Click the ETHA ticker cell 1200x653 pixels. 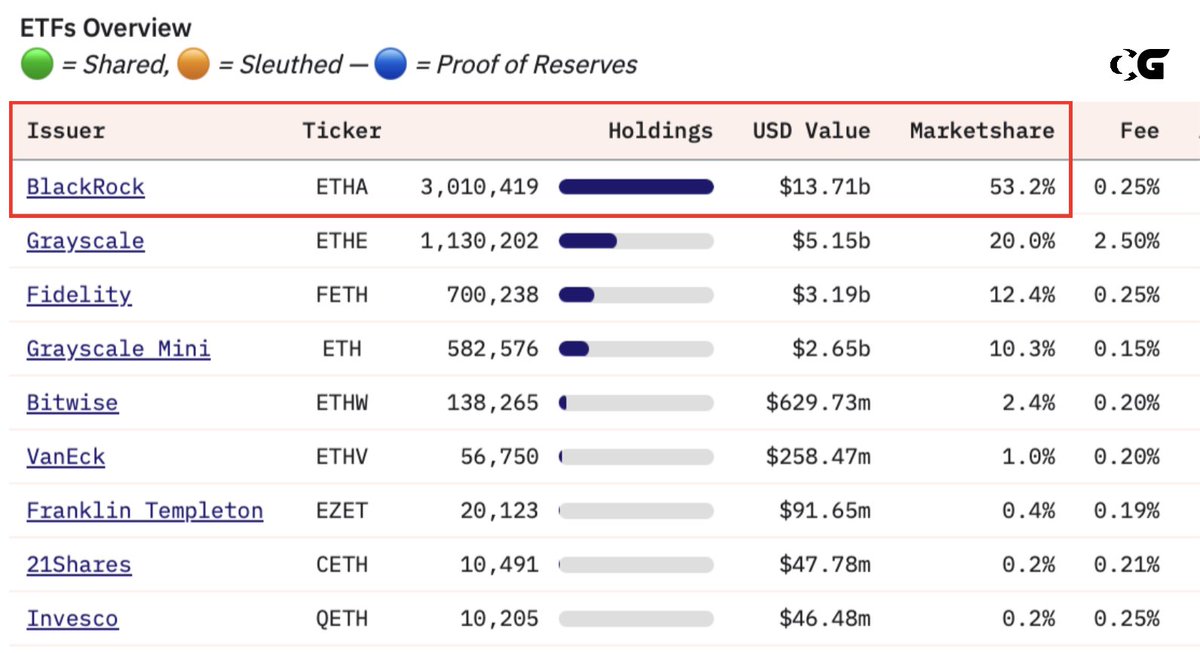[341, 187]
